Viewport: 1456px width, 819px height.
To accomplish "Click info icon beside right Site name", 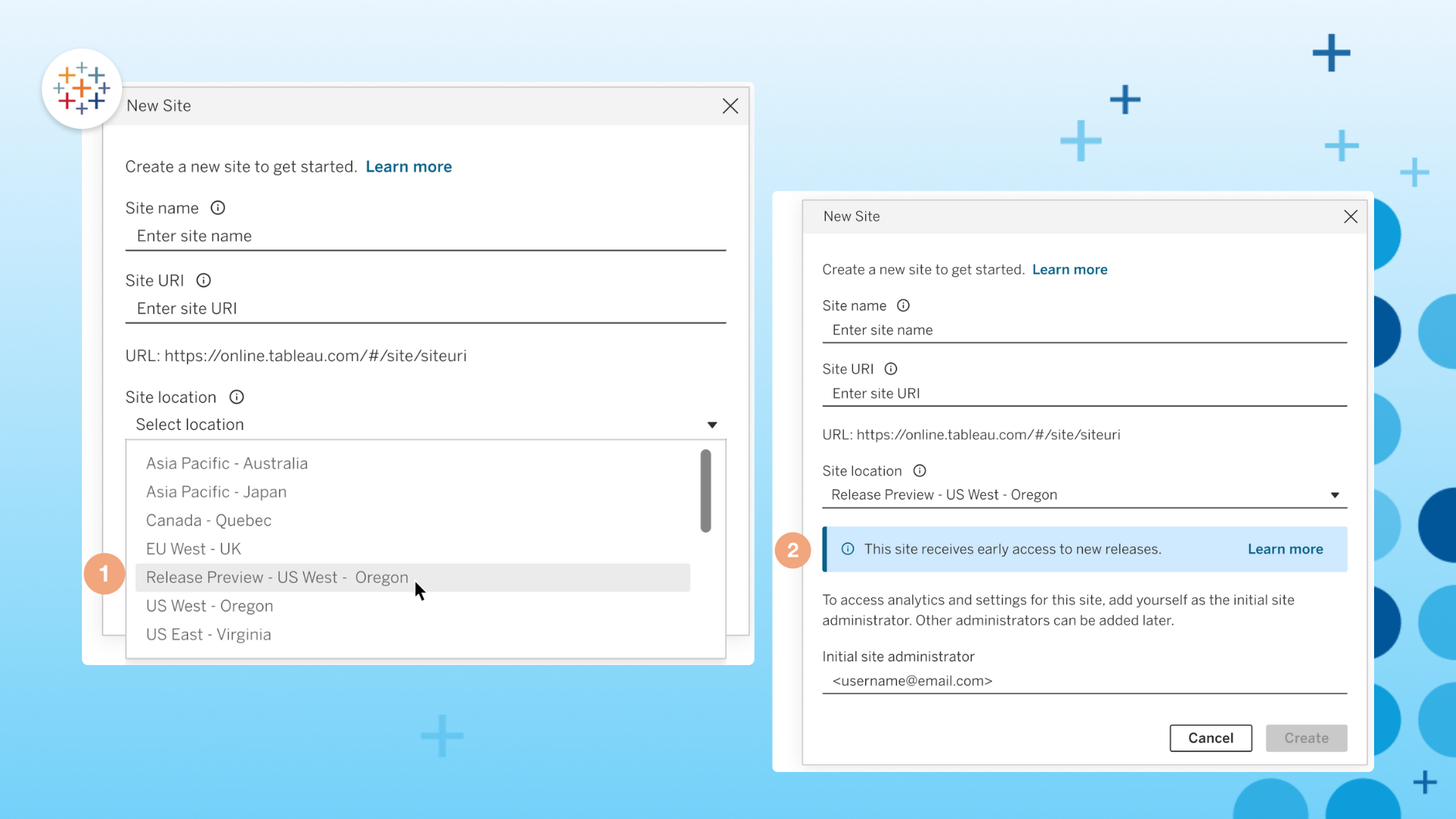I will (903, 306).
